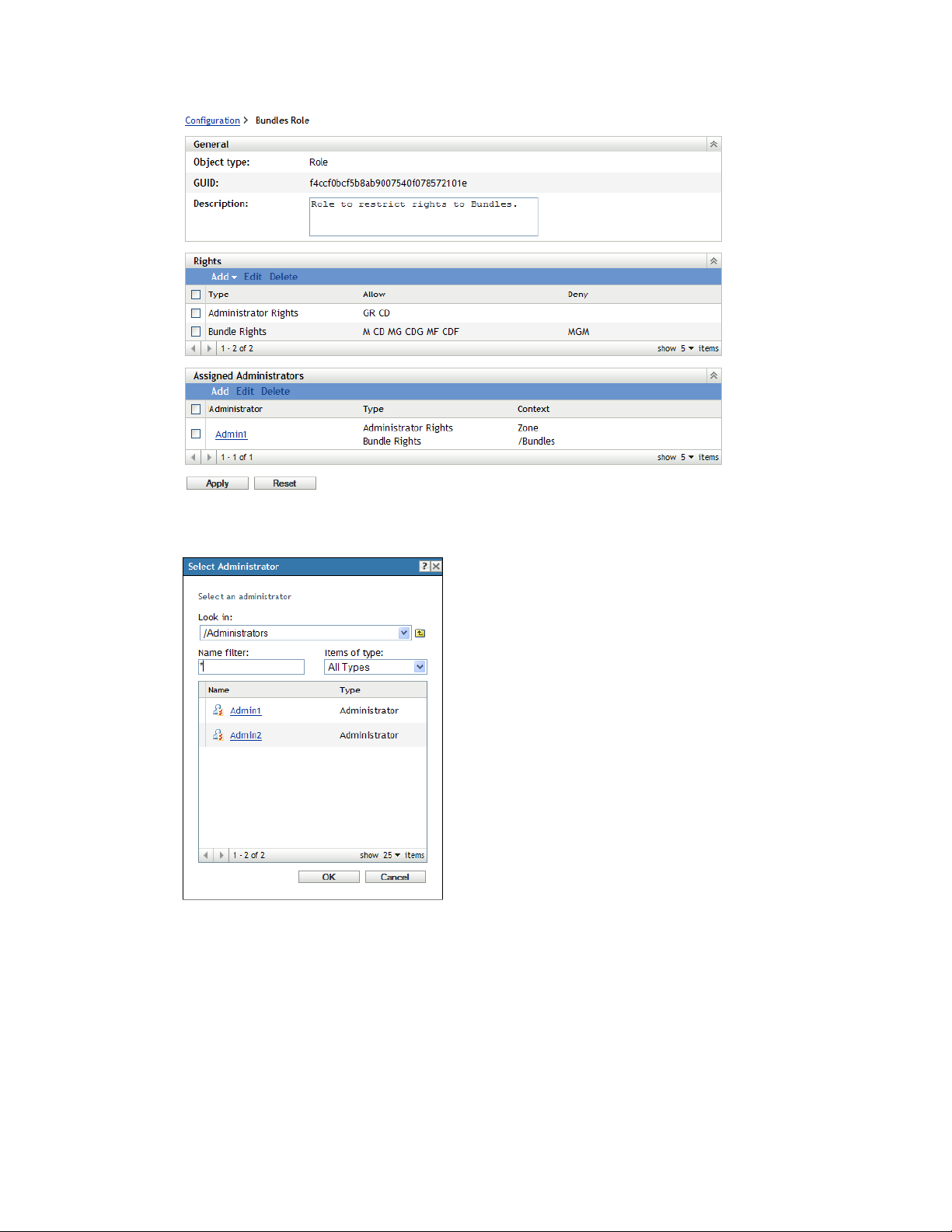Toggle the select-all checkbox in Rights table
The height and width of the screenshot is (1232, 952).
196,295
